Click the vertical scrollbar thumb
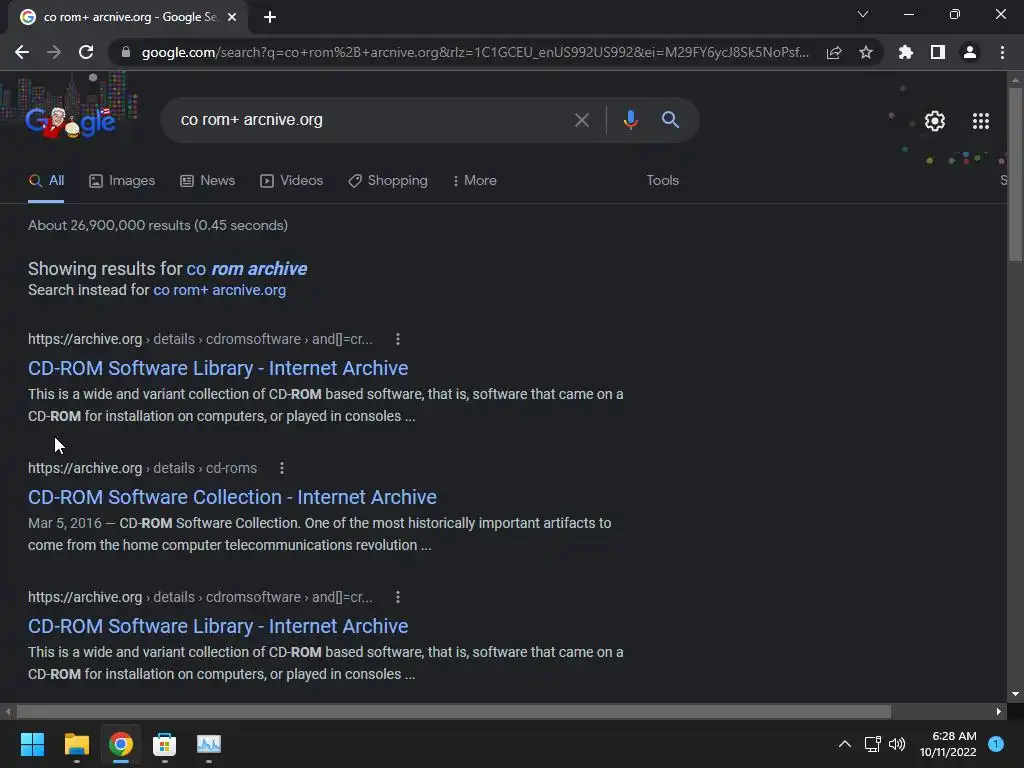1024x768 pixels. 1015,174
